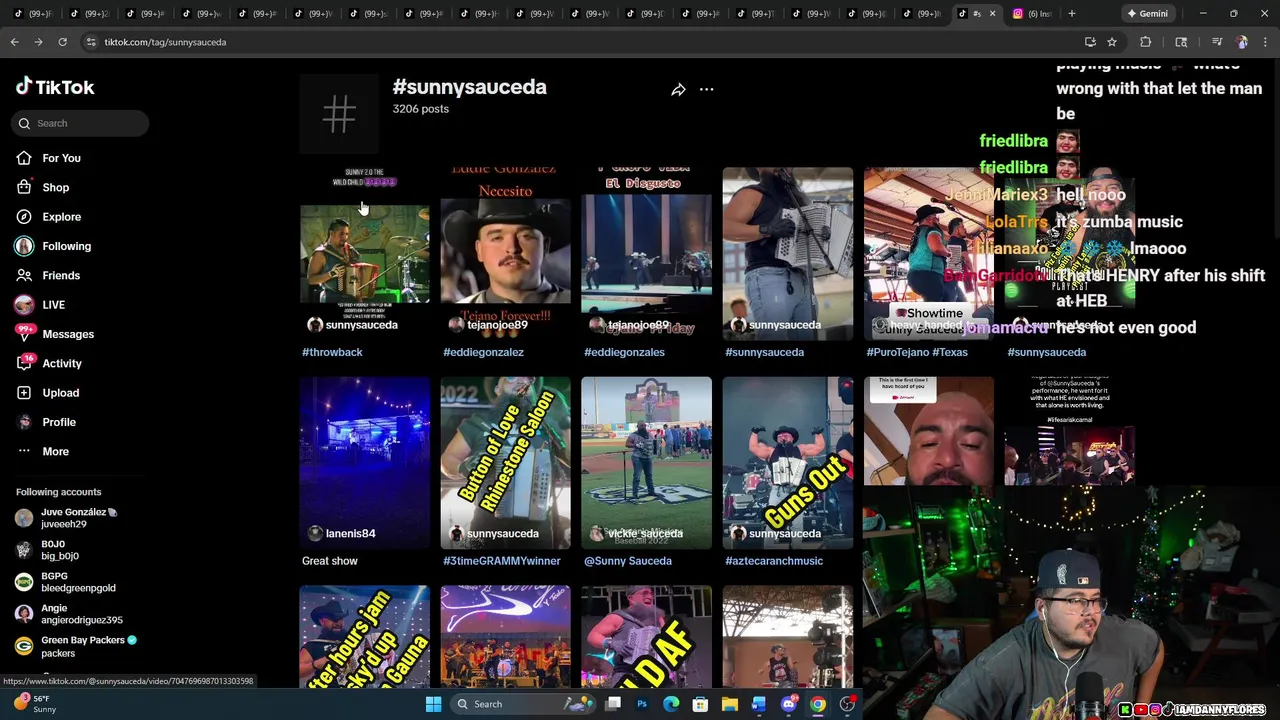Open lanenis84 username label
The image size is (1280, 720).
350,534
